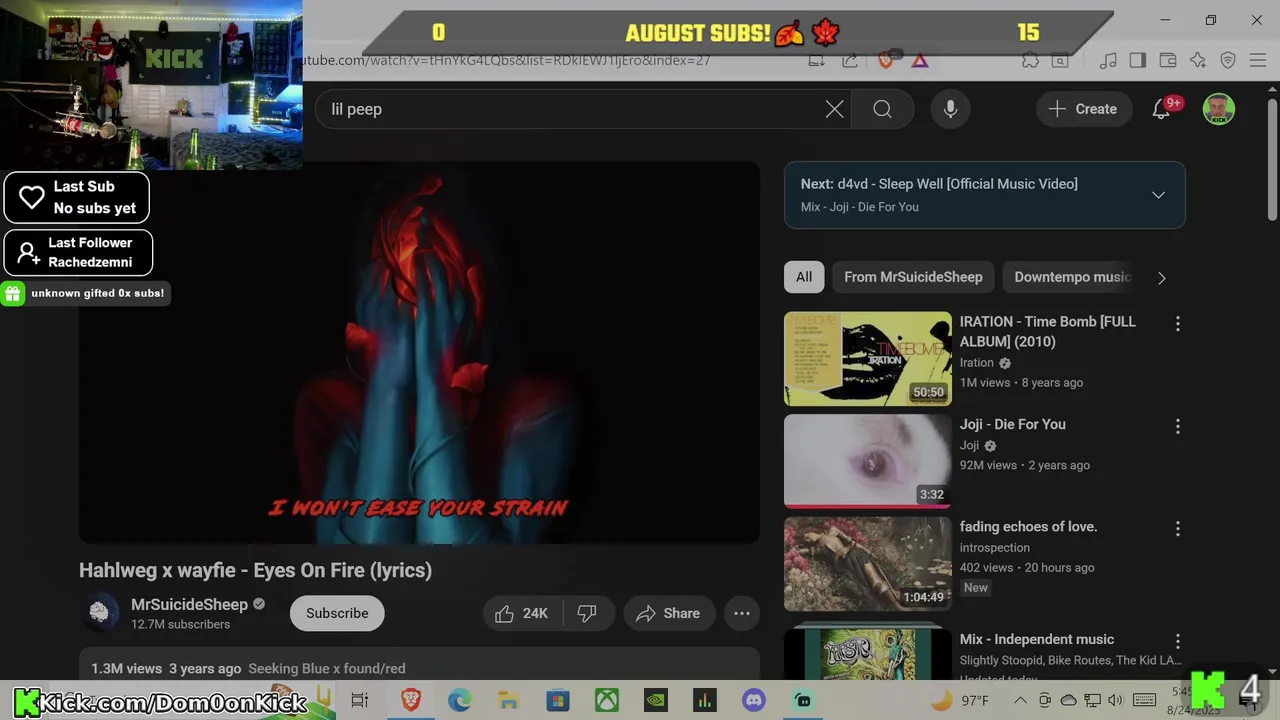Image resolution: width=1280 pixels, height=720 pixels.
Task: Open more actions menu beside Share
Action: click(742, 613)
